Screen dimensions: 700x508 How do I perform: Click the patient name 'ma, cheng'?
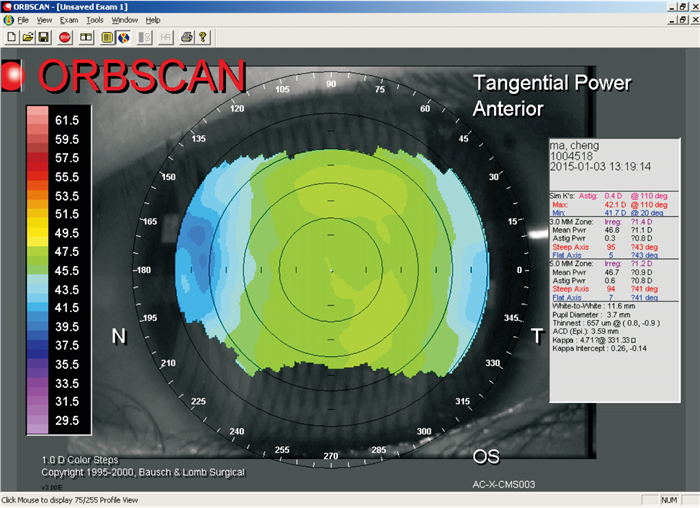coord(574,146)
